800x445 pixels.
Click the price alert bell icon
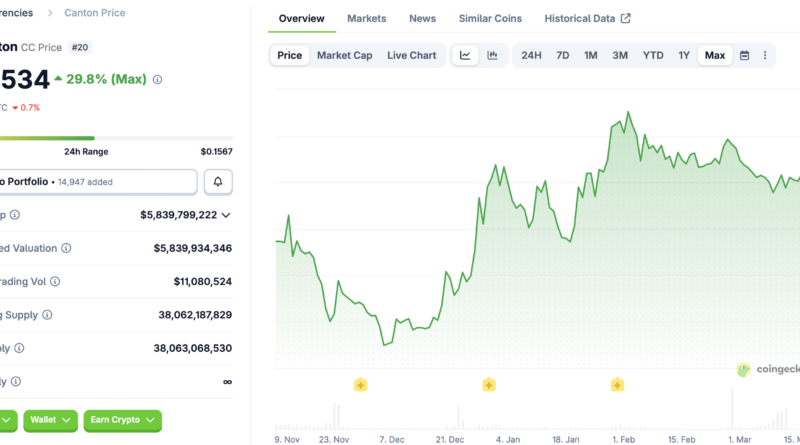tap(218, 182)
